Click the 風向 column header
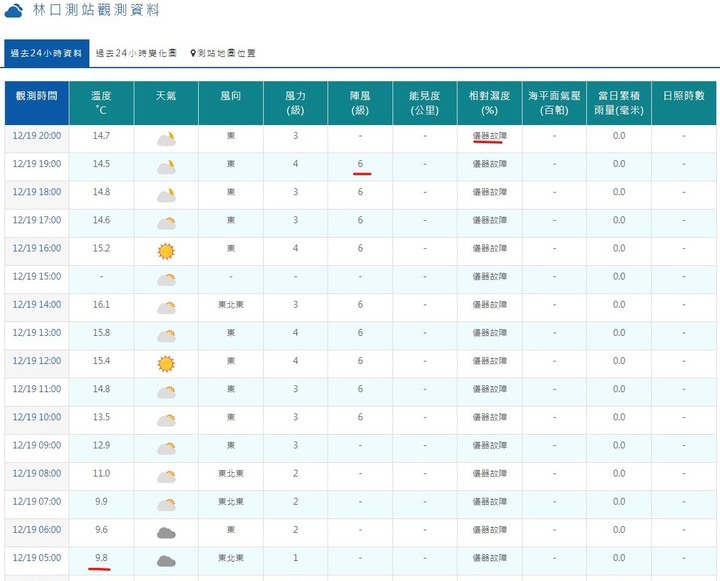The image size is (720, 581). [x=231, y=103]
